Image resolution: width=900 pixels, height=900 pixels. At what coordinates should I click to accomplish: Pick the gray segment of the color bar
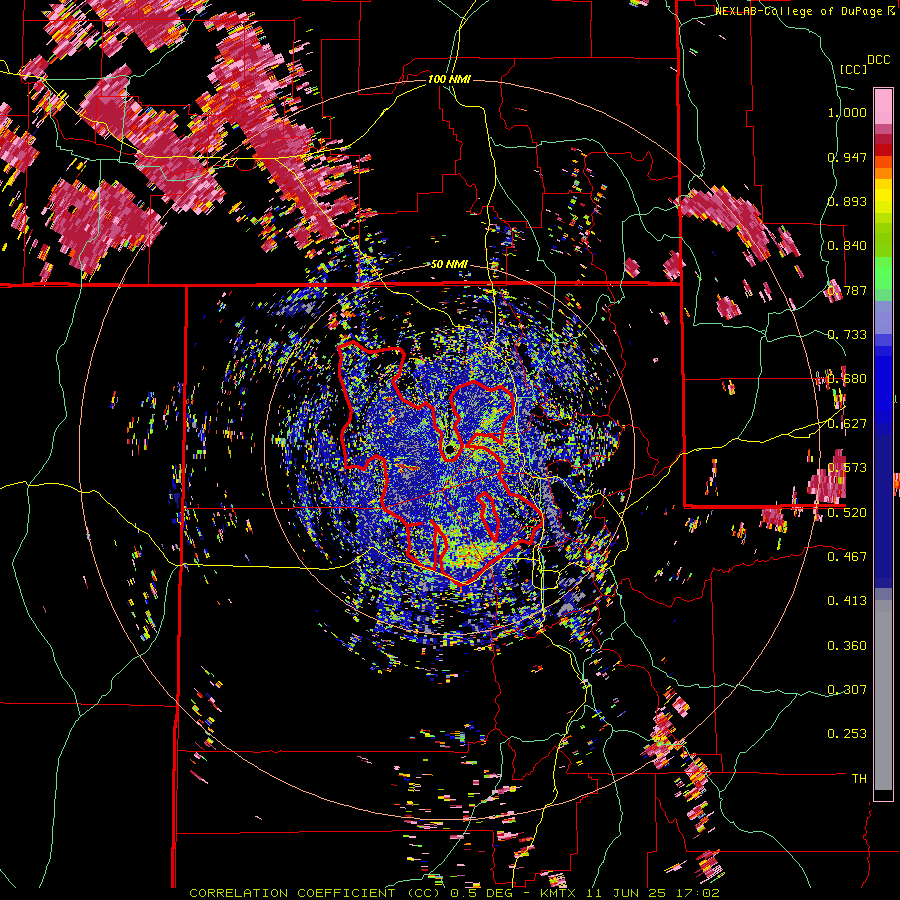[x=883, y=695]
